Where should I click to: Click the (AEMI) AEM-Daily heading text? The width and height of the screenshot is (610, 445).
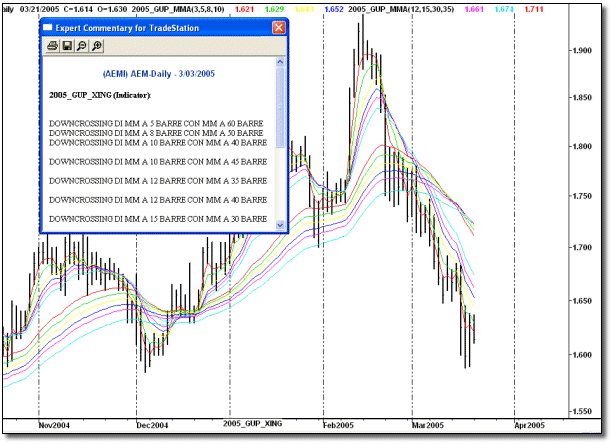coord(160,73)
